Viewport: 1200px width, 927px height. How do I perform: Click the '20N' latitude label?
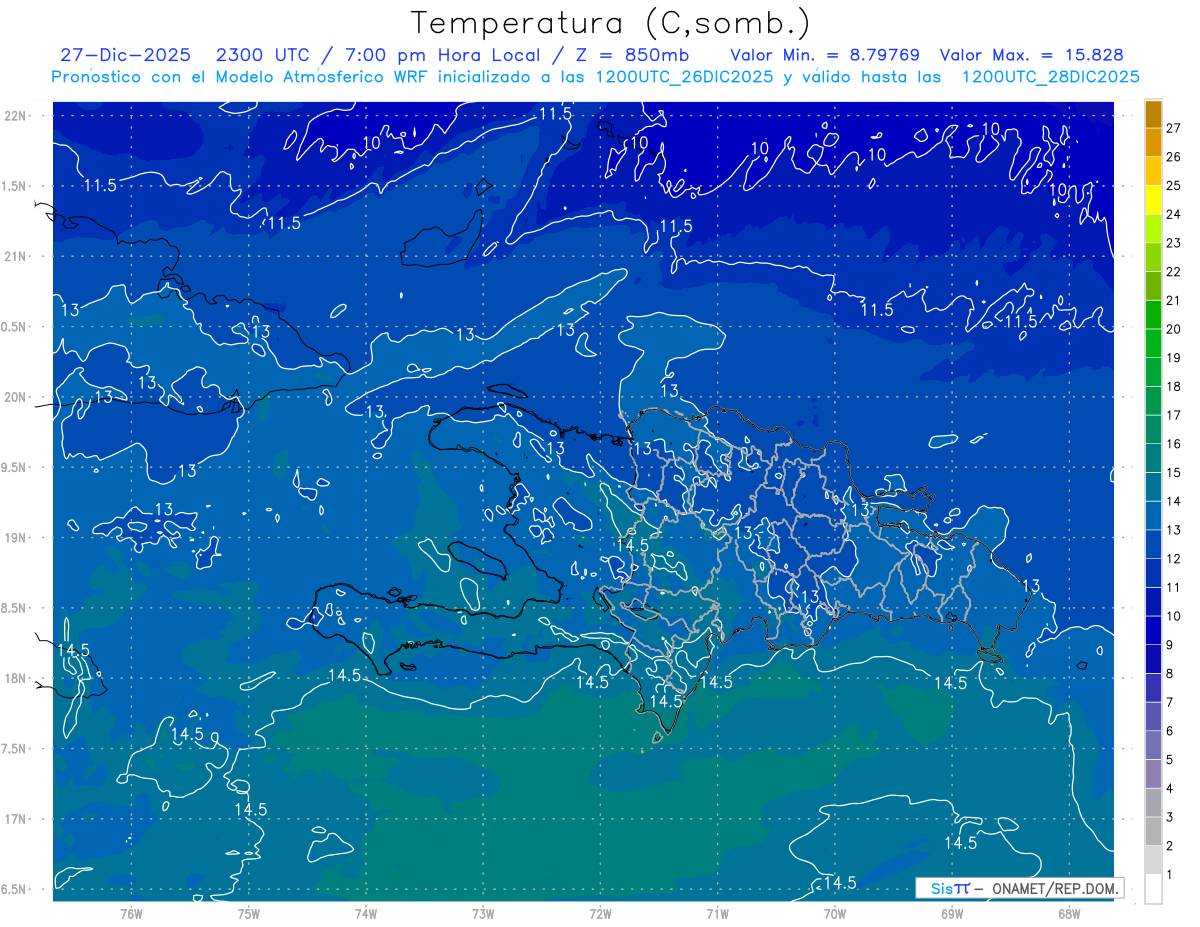point(15,397)
